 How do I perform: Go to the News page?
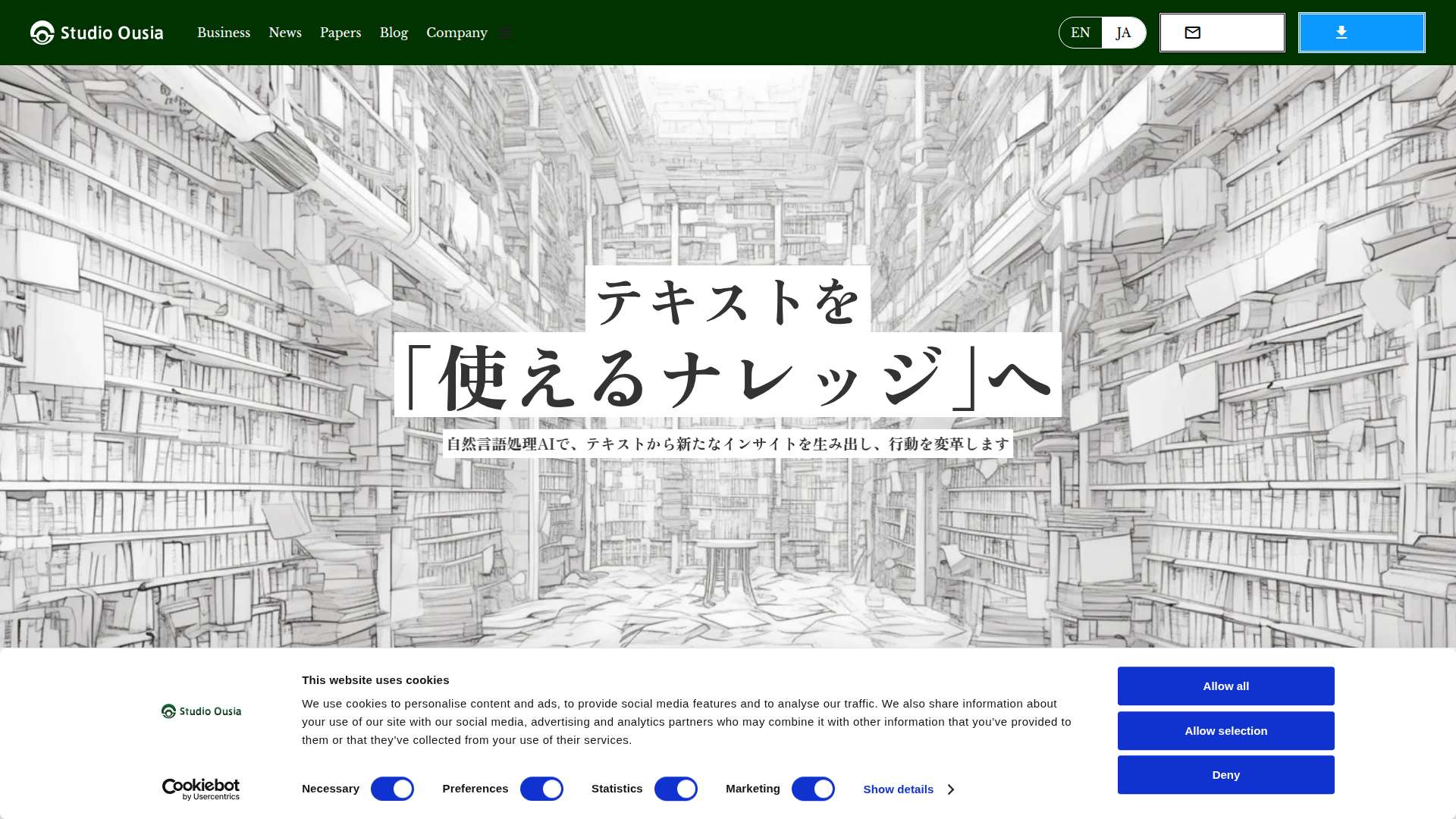[285, 33]
